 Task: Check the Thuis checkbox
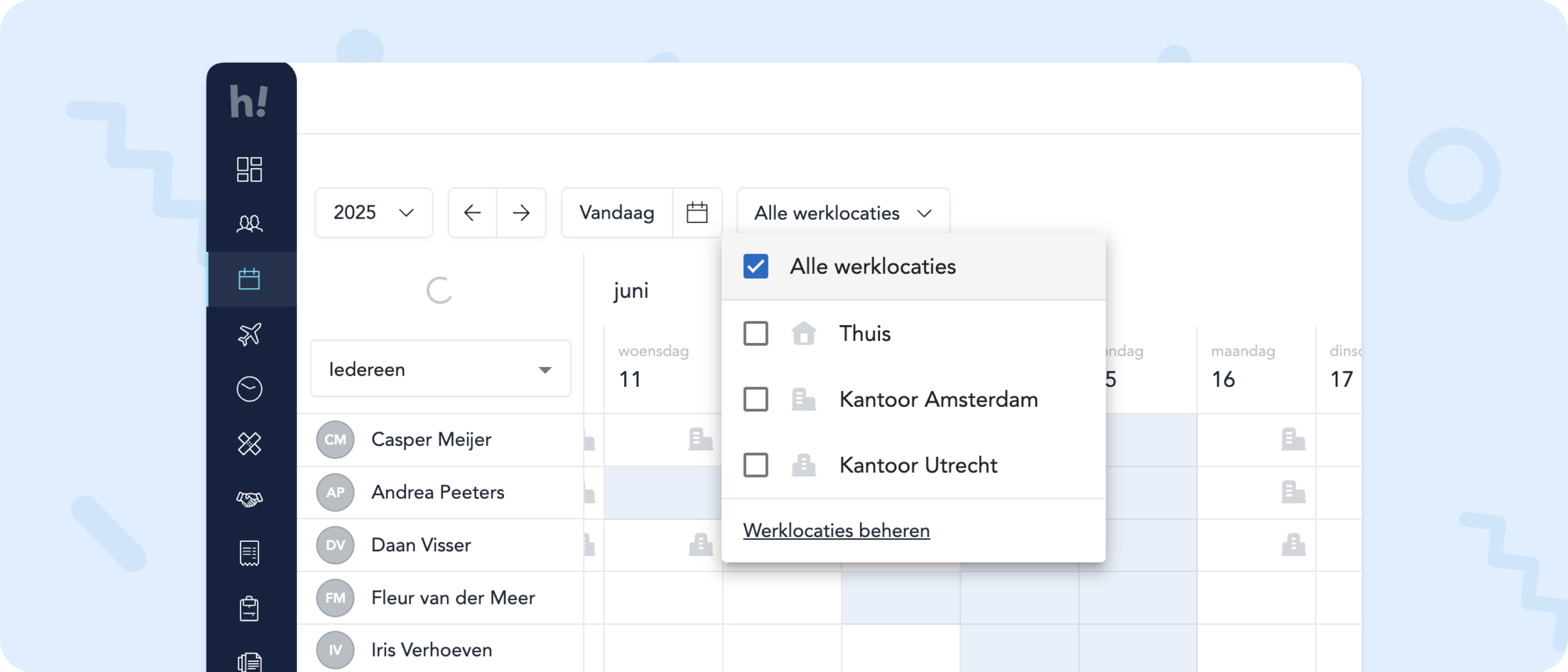pos(756,333)
